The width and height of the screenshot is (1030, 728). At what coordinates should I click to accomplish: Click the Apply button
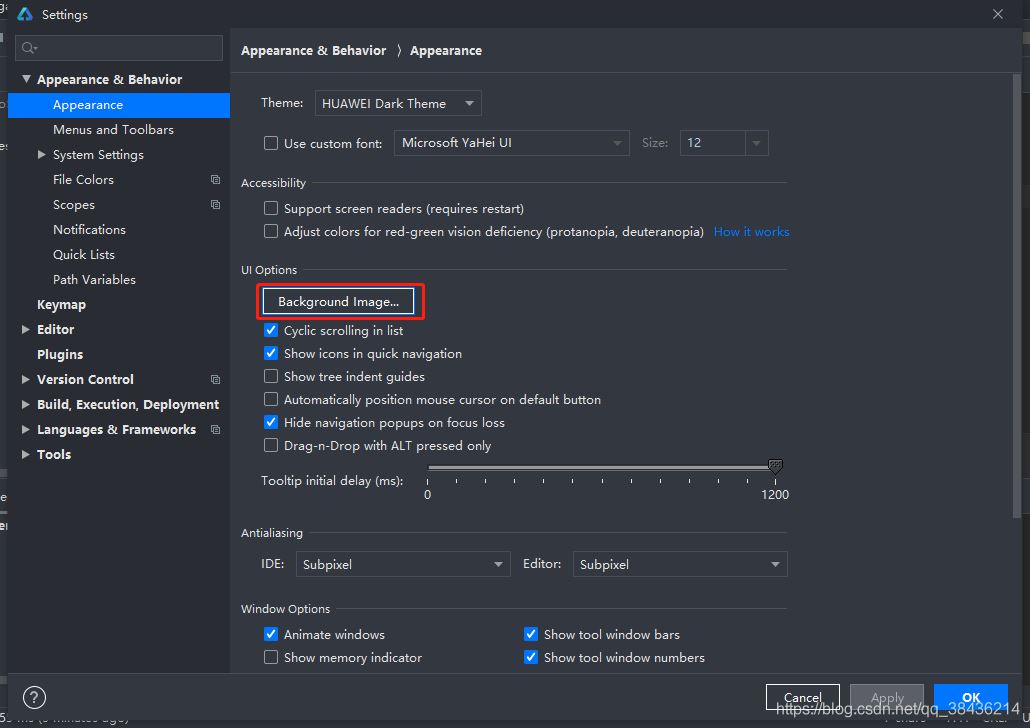tap(887, 697)
